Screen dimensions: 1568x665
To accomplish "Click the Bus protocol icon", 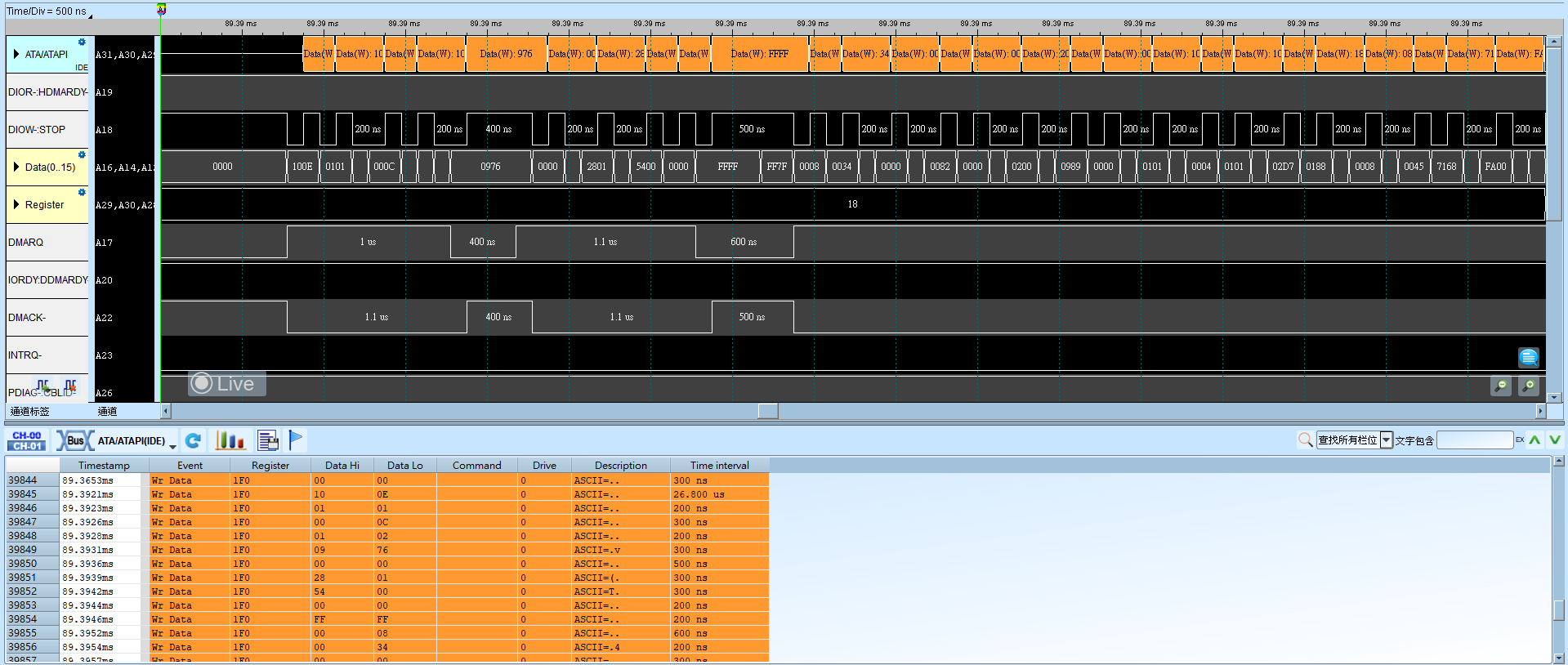I will pyautogui.click(x=74, y=441).
